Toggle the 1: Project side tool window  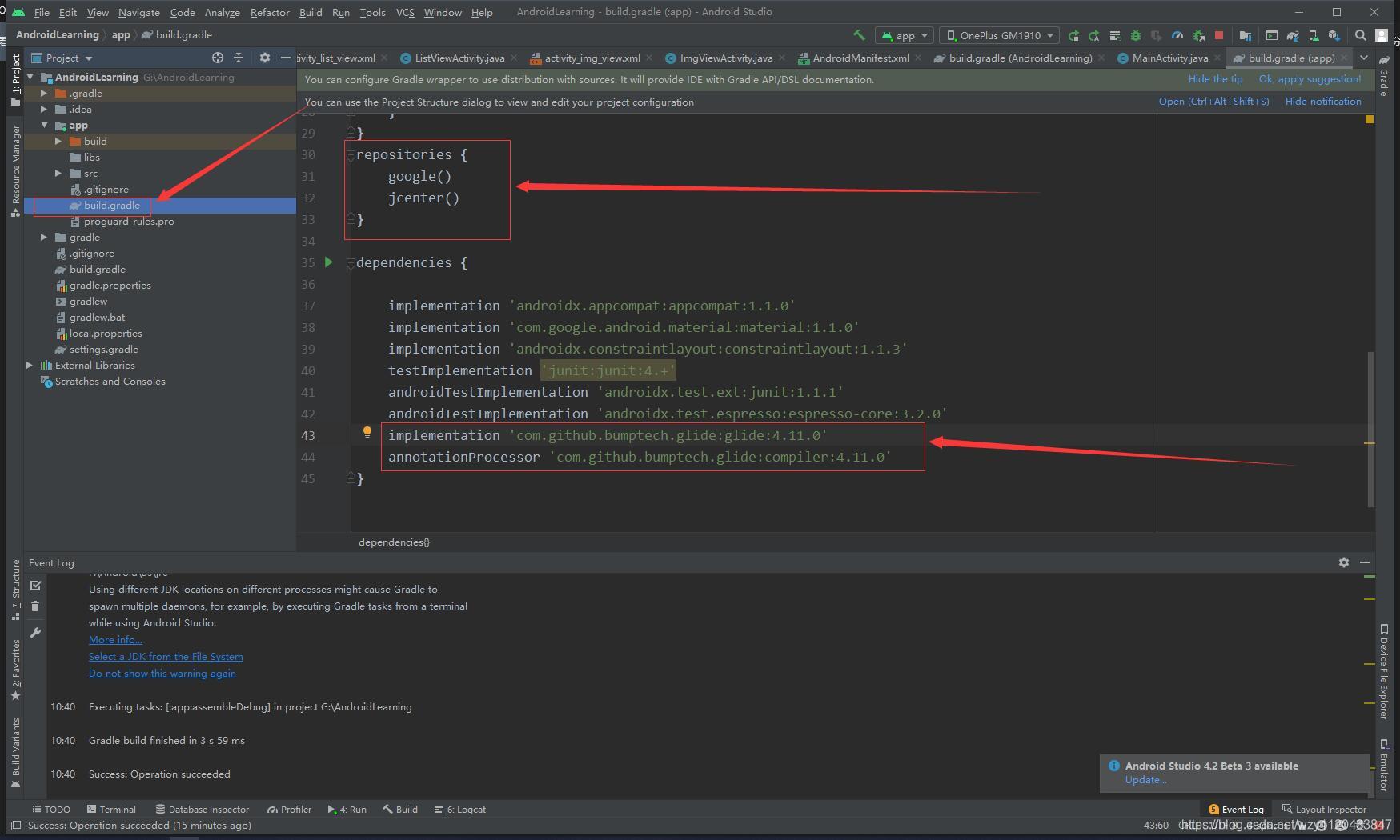click(x=15, y=78)
